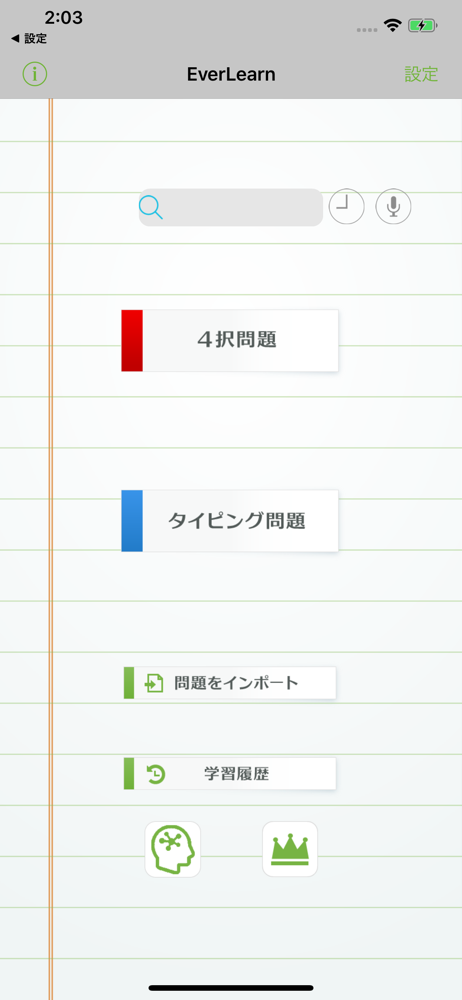Click the history clock-arrow icon
The height and width of the screenshot is (1000, 462).
(156, 774)
